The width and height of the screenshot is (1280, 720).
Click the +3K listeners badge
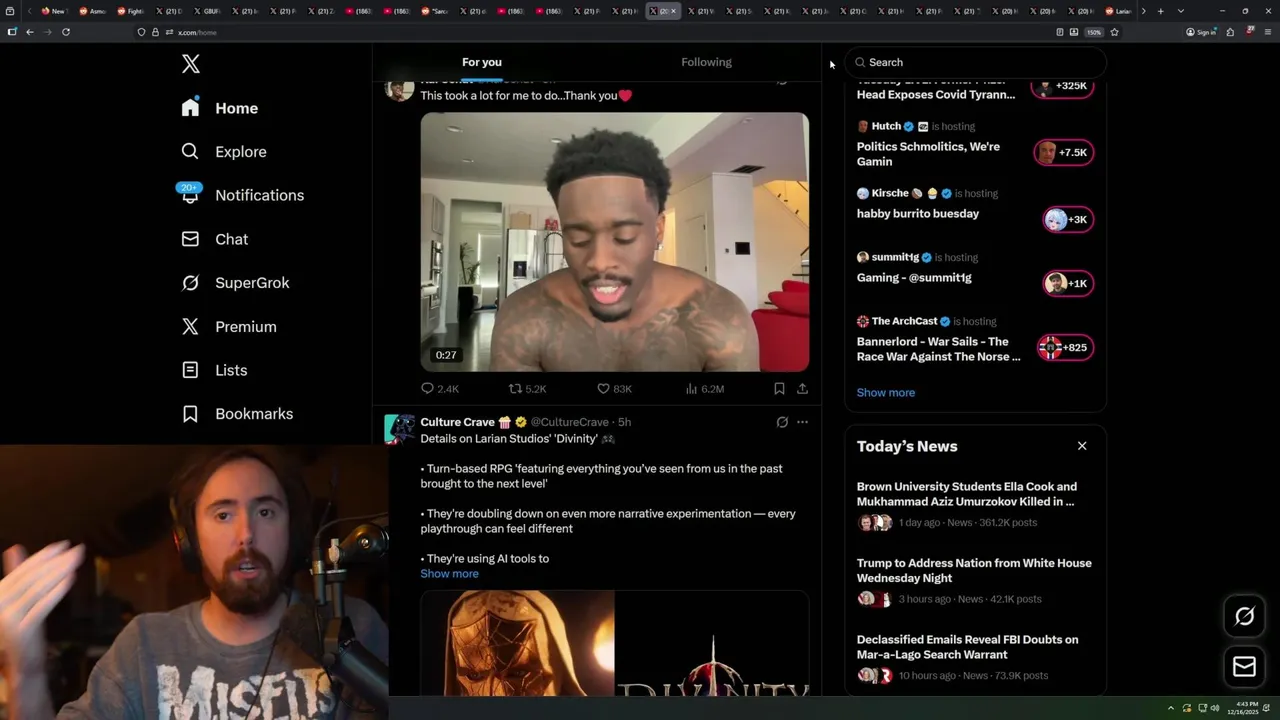[x=1068, y=220]
